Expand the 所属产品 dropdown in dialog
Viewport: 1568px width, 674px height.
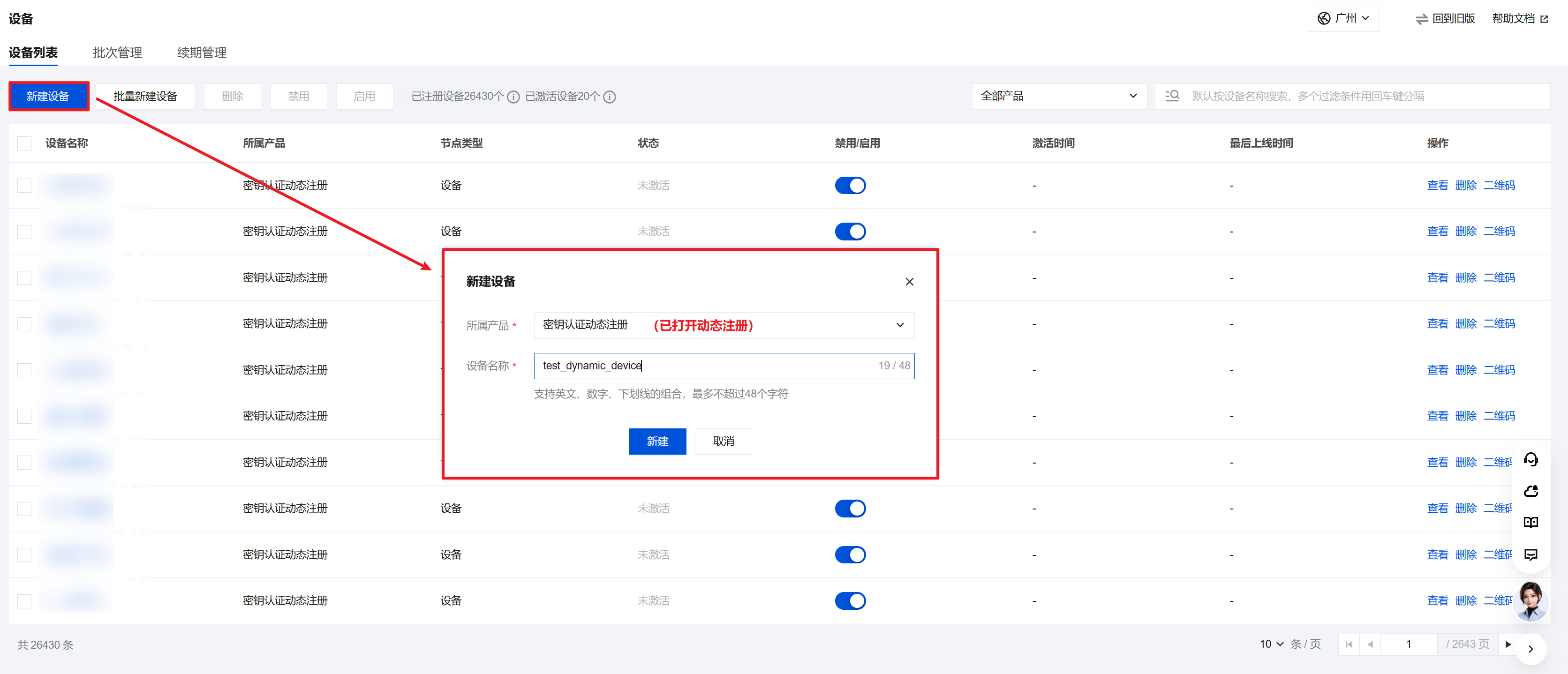pyautogui.click(x=724, y=325)
